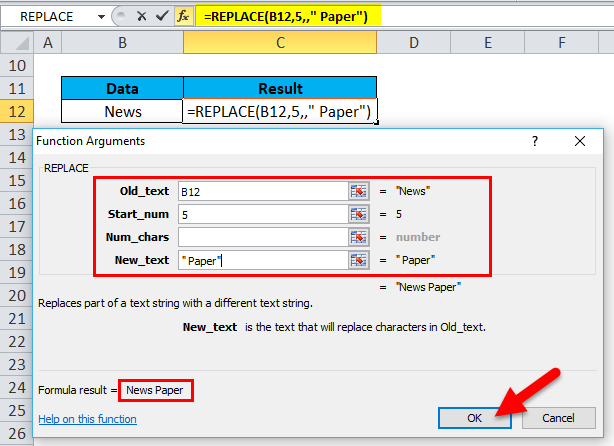Select row 22 header
614x446 pixels.
pos(17,341)
